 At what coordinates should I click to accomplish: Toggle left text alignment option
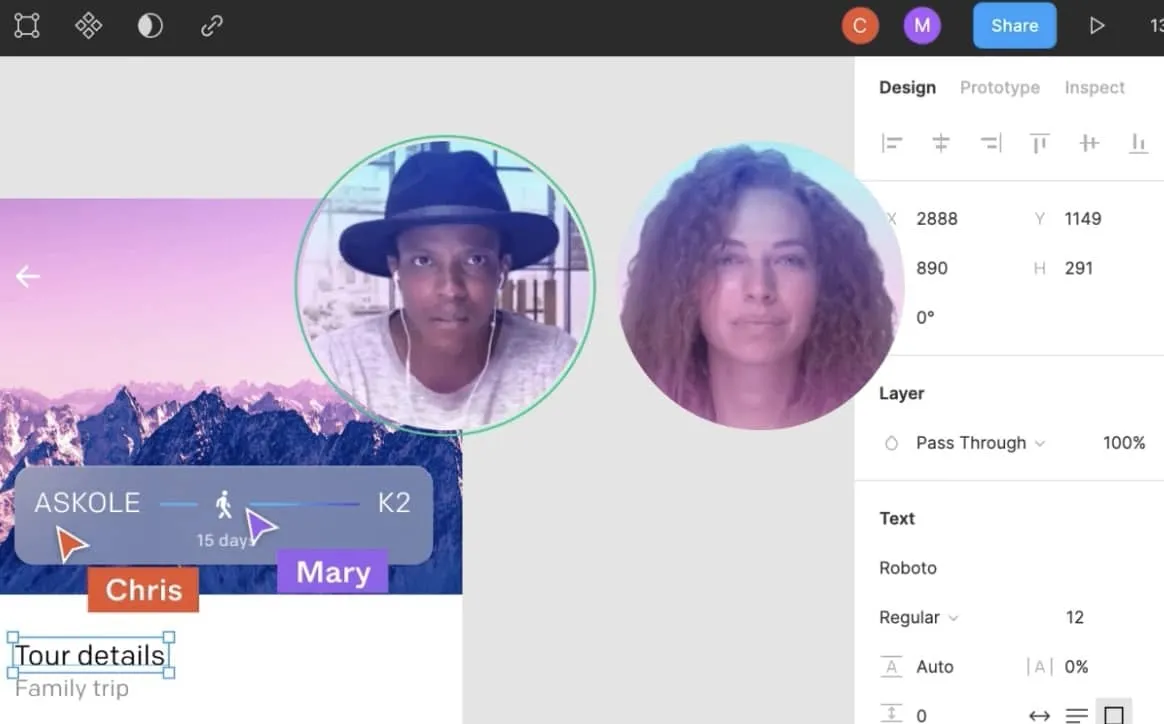tap(1077, 715)
